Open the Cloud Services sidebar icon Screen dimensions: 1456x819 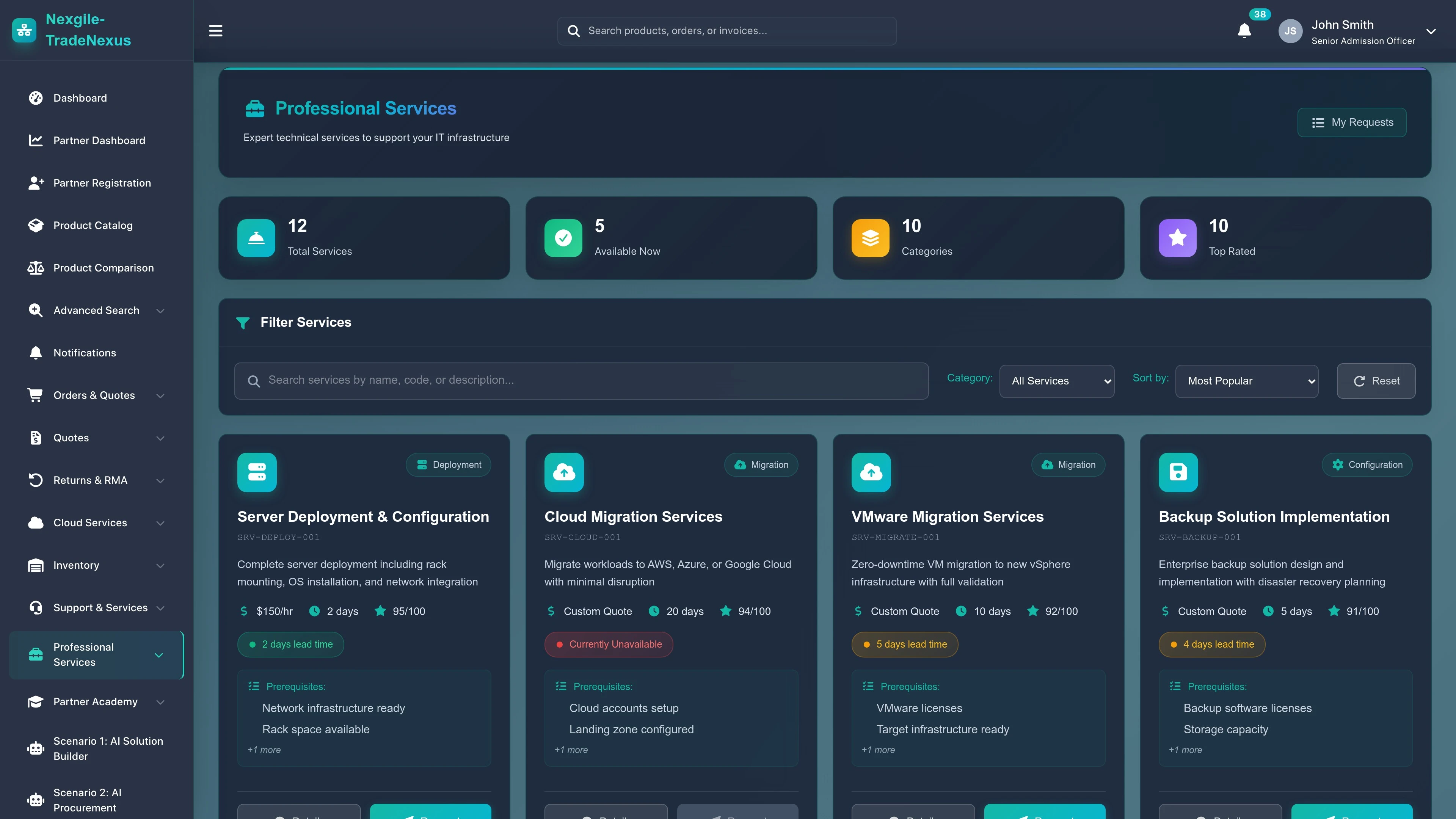36,522
